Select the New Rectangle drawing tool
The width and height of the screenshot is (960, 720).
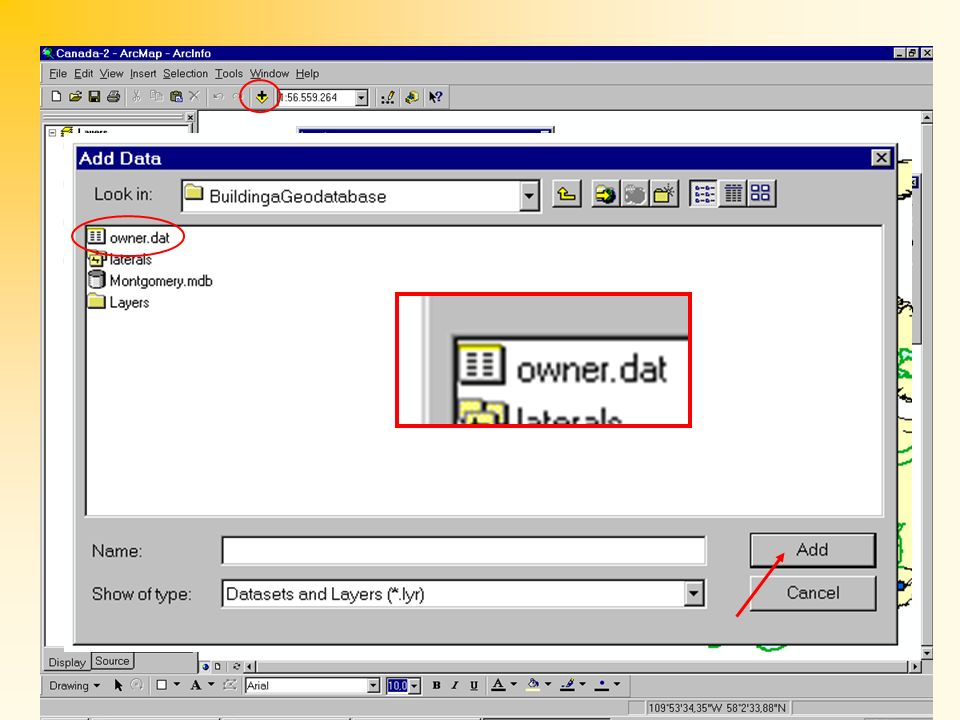[162, 685]
